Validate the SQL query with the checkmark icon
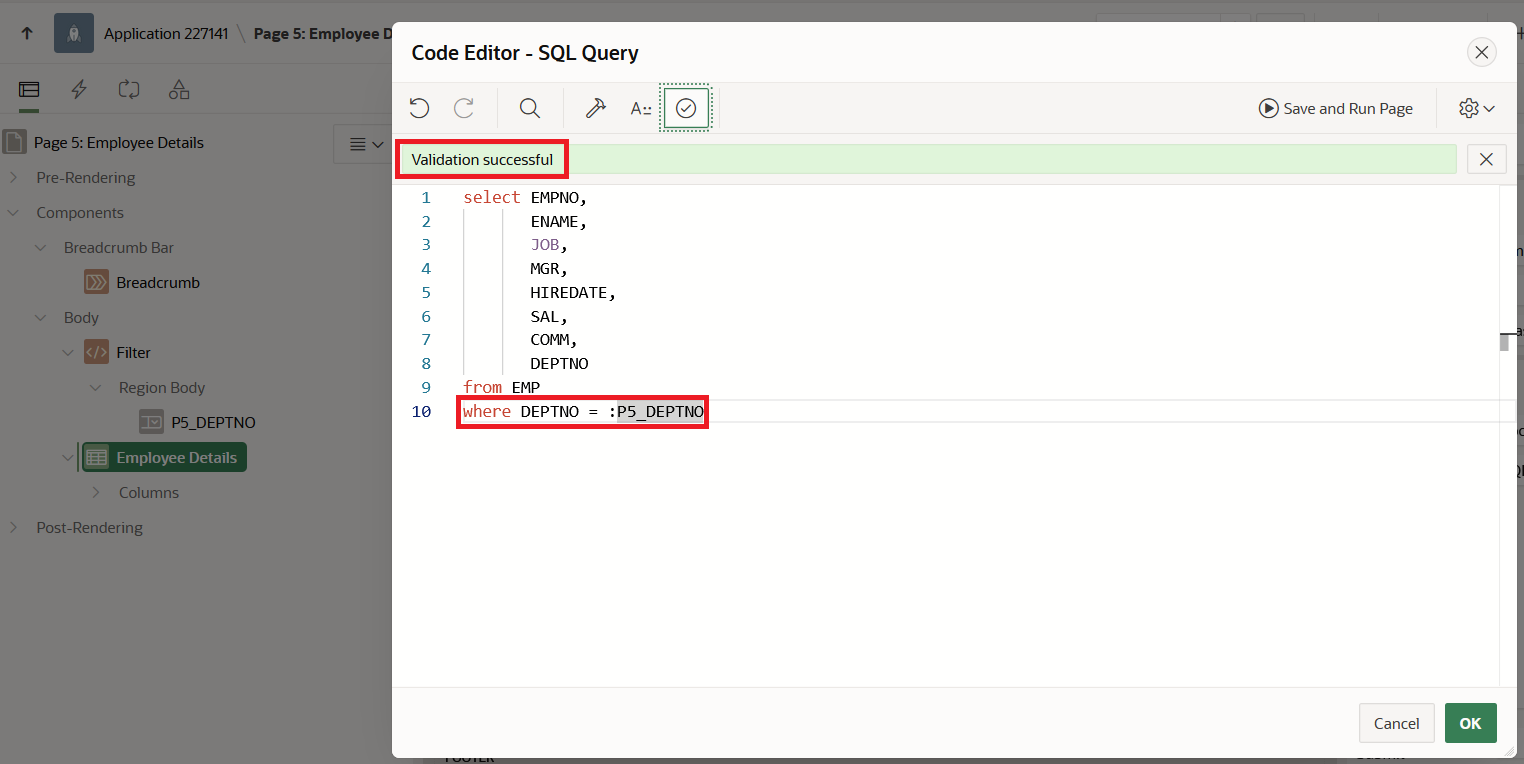This screenshot has width=1524, height=764. point(686,108)
